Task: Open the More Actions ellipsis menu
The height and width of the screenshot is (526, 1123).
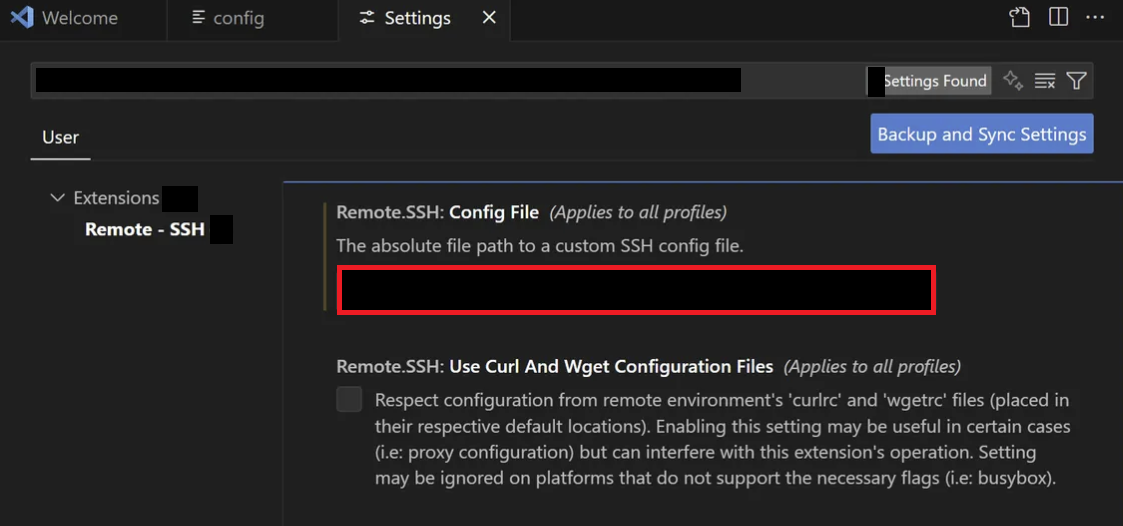Action: [1095, 18]
